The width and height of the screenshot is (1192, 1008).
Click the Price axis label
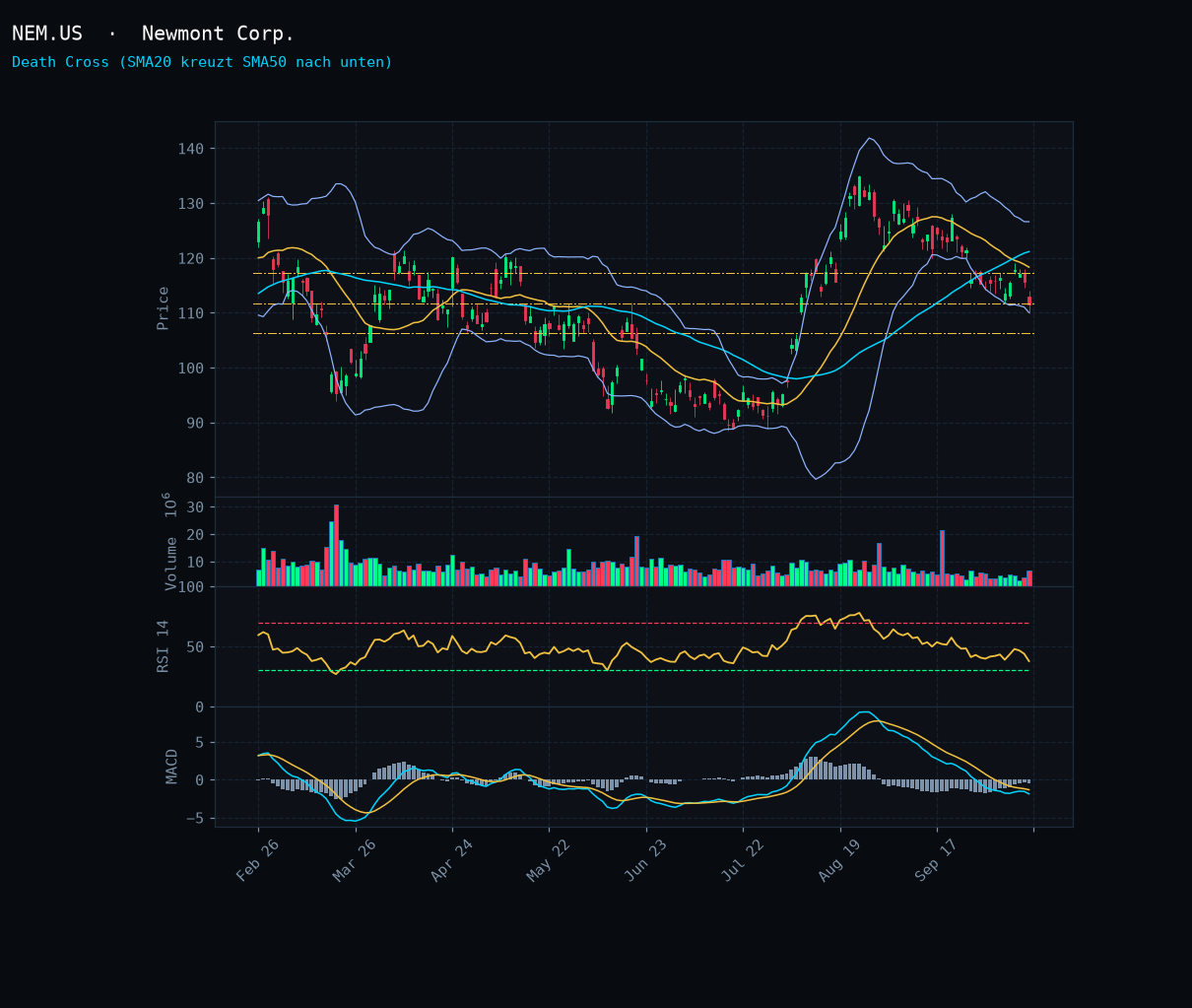(x=164, y=308)
